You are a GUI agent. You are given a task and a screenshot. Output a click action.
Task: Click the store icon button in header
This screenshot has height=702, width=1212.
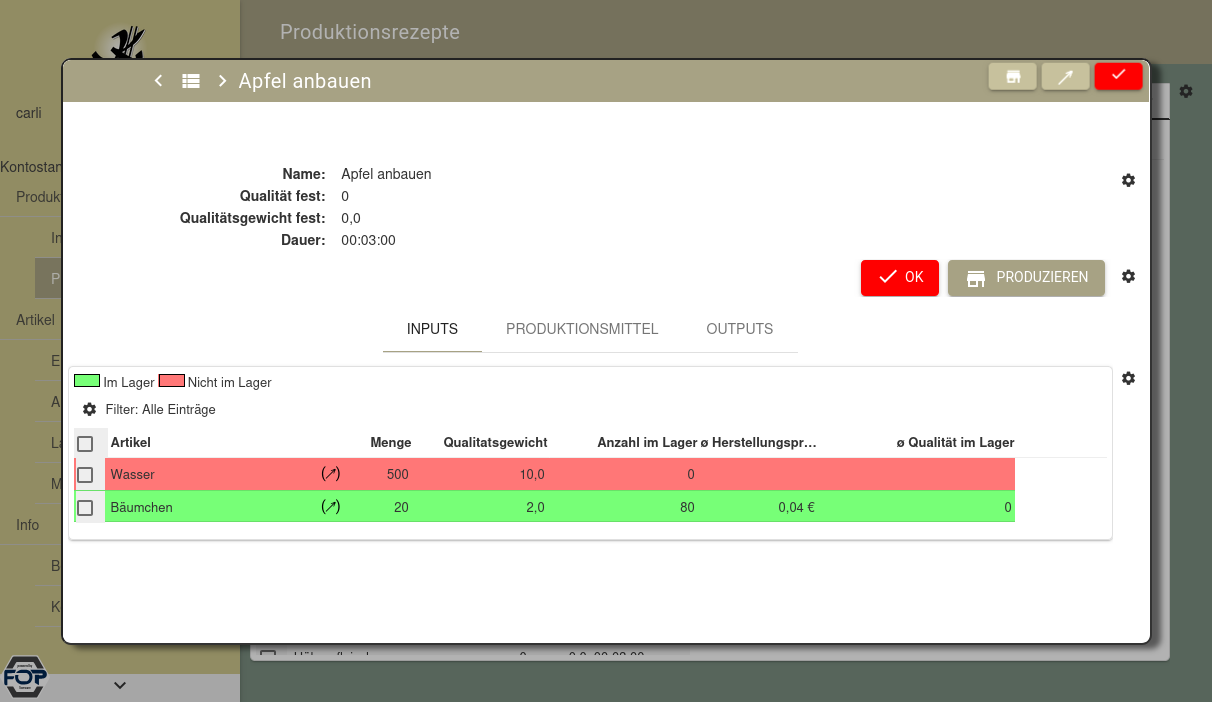click(x=1013, y=77)
